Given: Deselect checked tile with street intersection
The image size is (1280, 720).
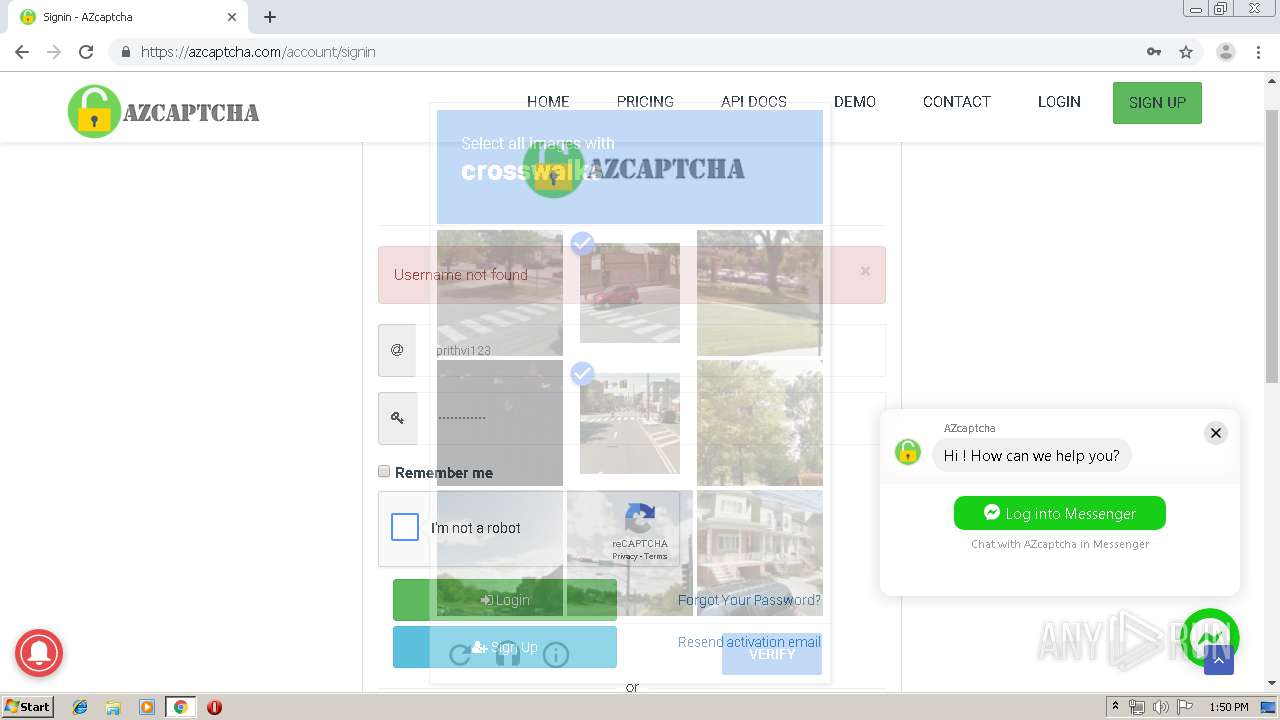Looking at the screenshot, I should click(x=630, y=423).
